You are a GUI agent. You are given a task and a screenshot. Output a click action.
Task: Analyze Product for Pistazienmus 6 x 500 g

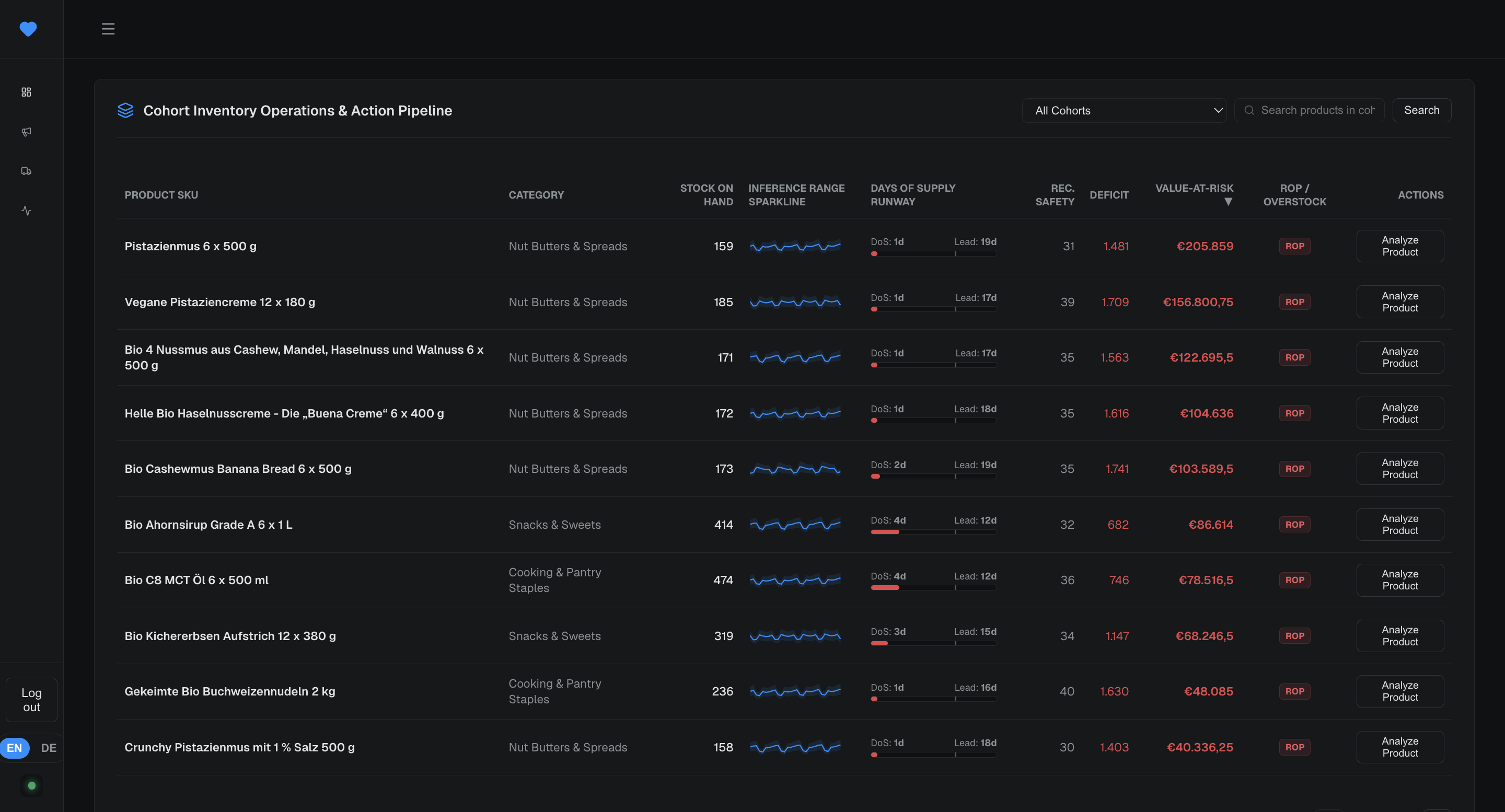(x=1400, y=246)
